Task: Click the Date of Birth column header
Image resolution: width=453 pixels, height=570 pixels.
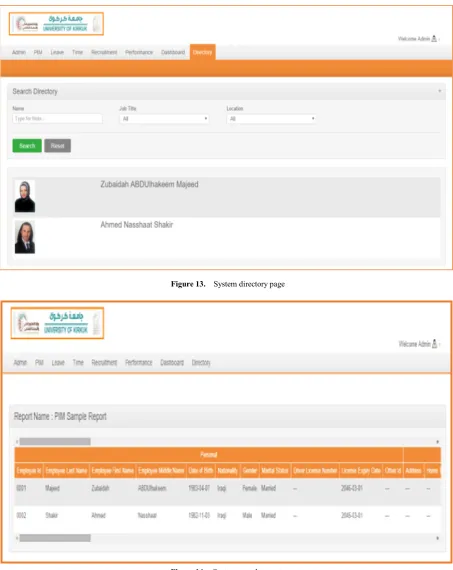Action: [201, 470]
